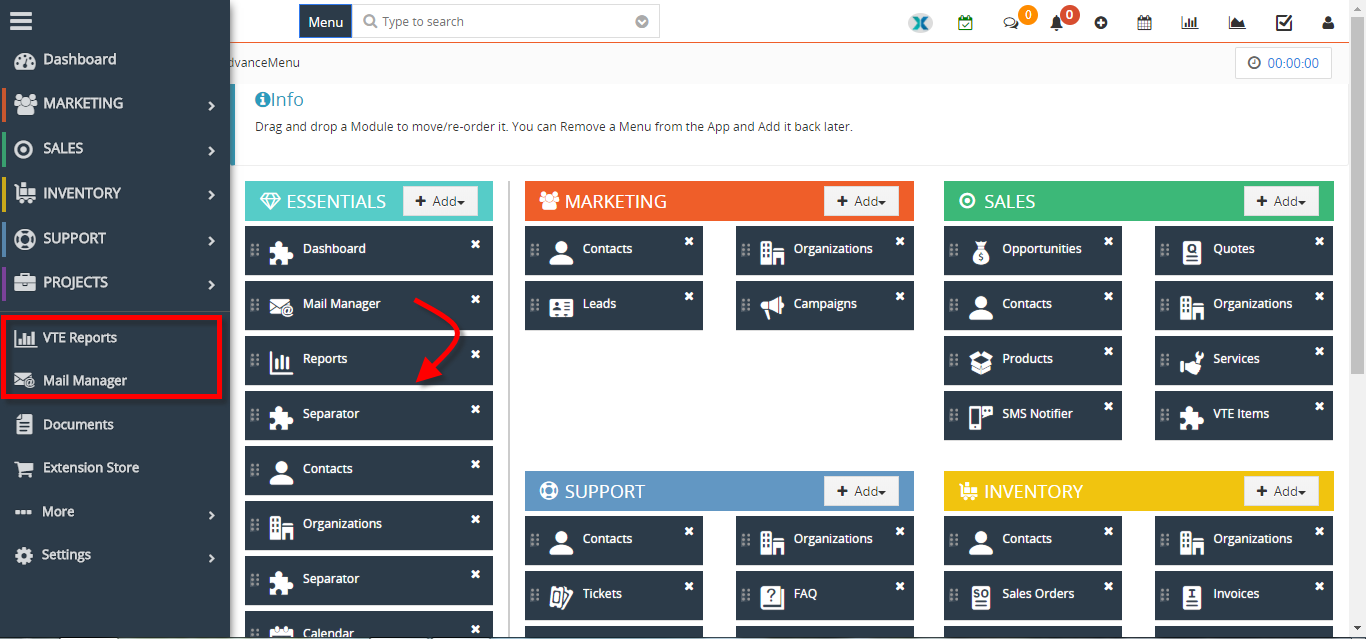Image resolution: width=1366 pixels, height=639 pixels.
Task: Grab the drag handle of Leads module
Action: (x=535, y=305)
